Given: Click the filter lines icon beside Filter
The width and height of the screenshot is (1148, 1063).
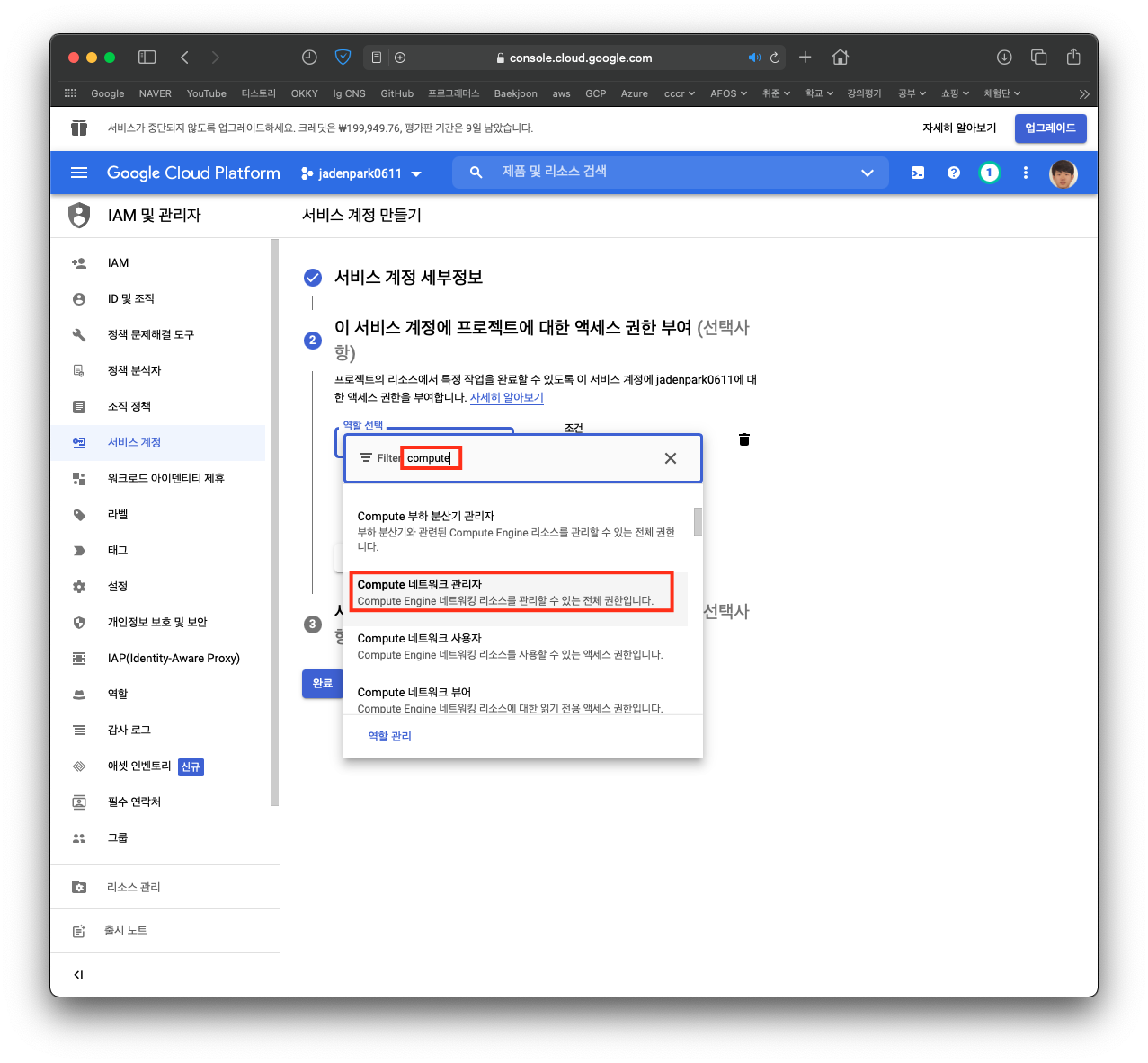Looking at the screenshot, I should click(x=366, y=458).
